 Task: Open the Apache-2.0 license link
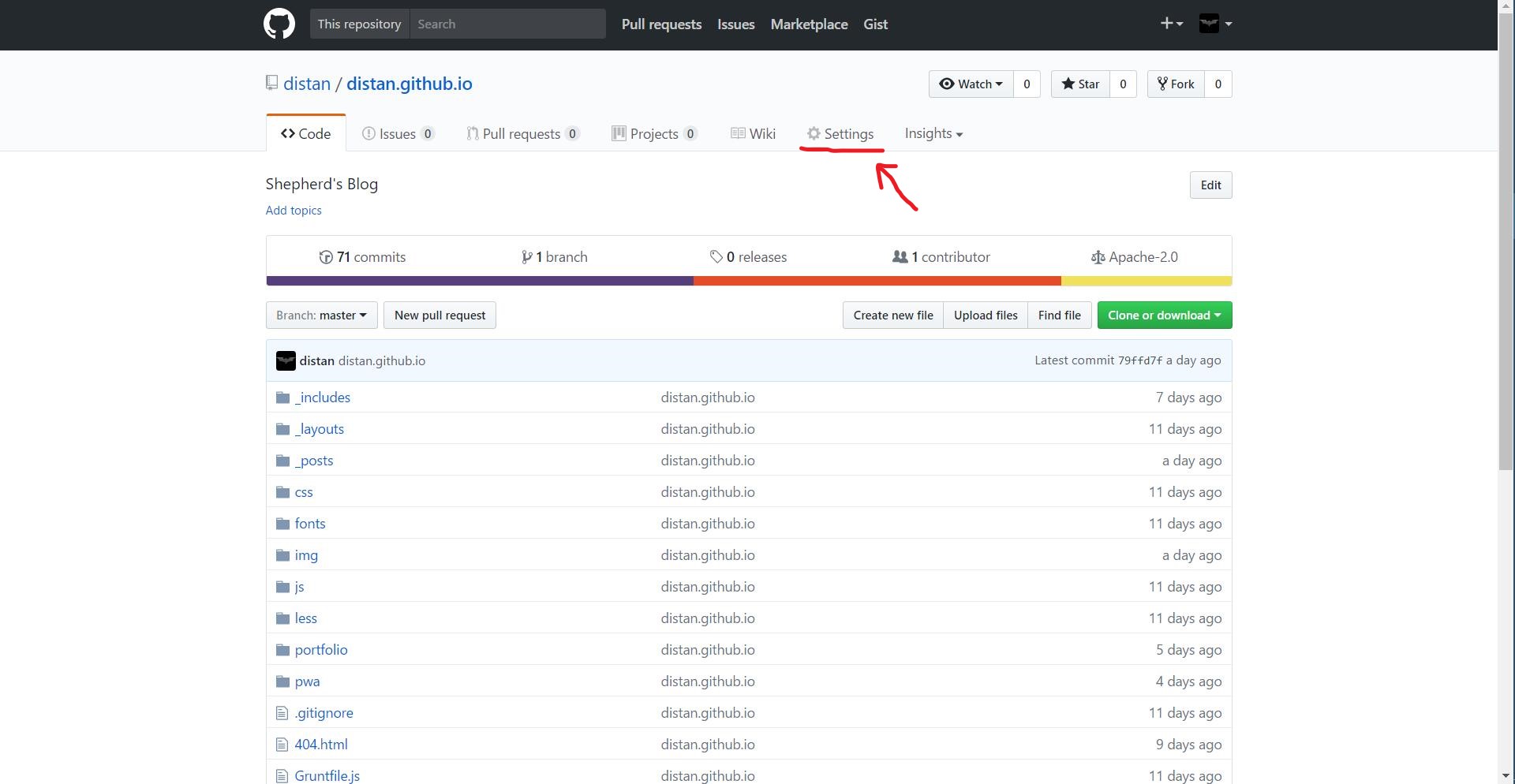coord(1134,257)
